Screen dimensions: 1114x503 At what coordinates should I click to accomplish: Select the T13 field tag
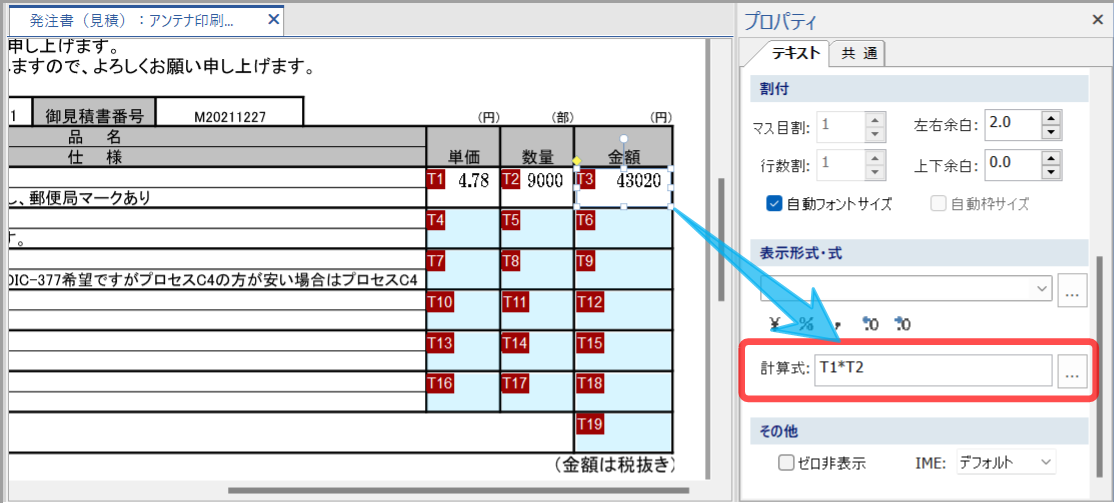point(440,343)
